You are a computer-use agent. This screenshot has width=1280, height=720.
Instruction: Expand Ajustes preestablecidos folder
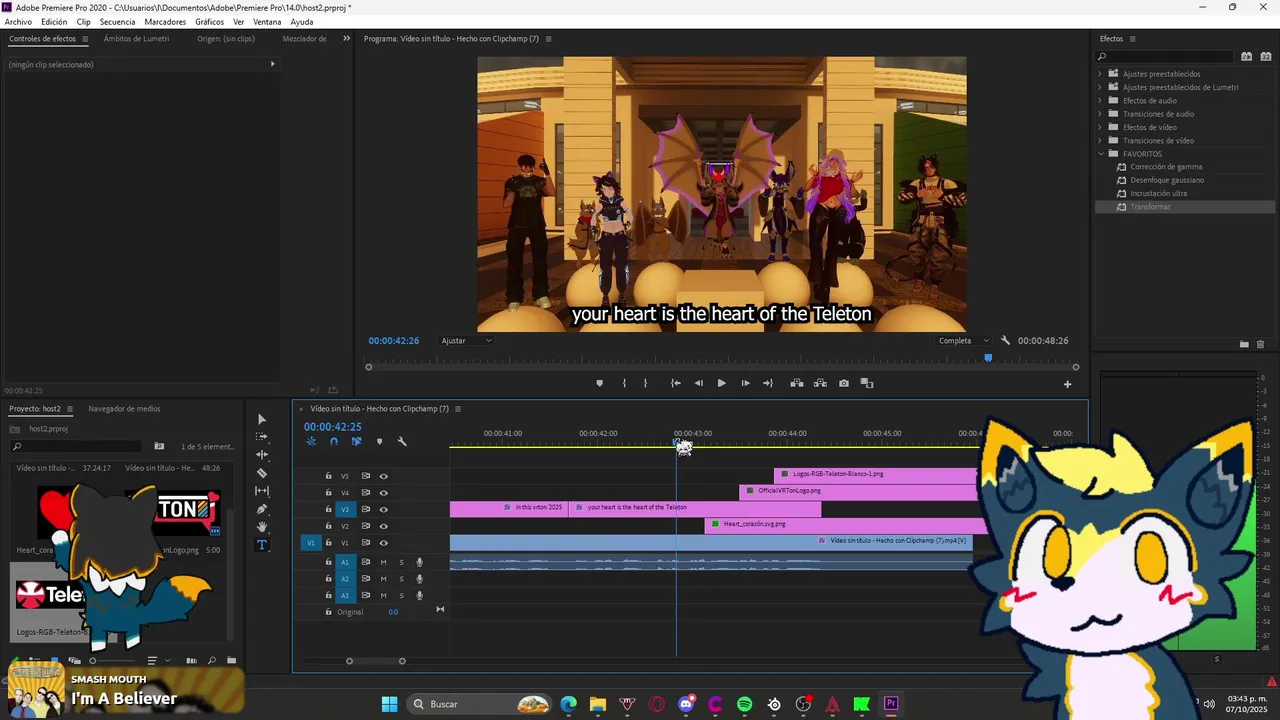[x=1100, y=74]
